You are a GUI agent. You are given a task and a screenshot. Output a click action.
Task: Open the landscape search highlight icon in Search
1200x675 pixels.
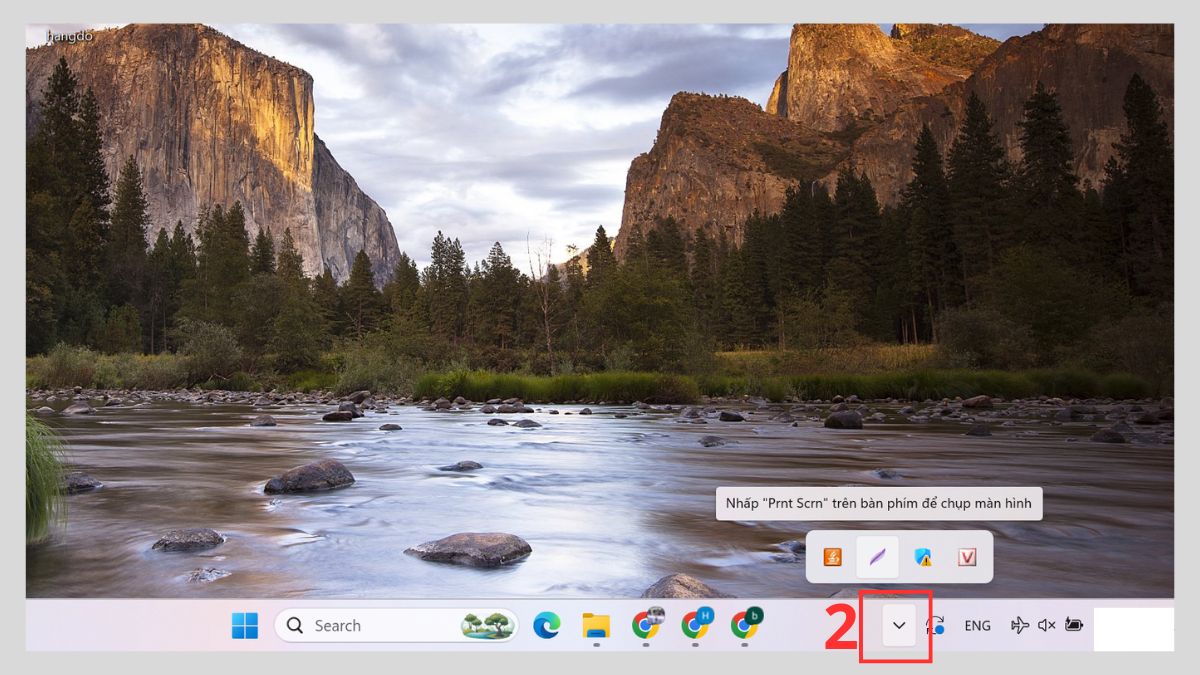pos(487,625)
